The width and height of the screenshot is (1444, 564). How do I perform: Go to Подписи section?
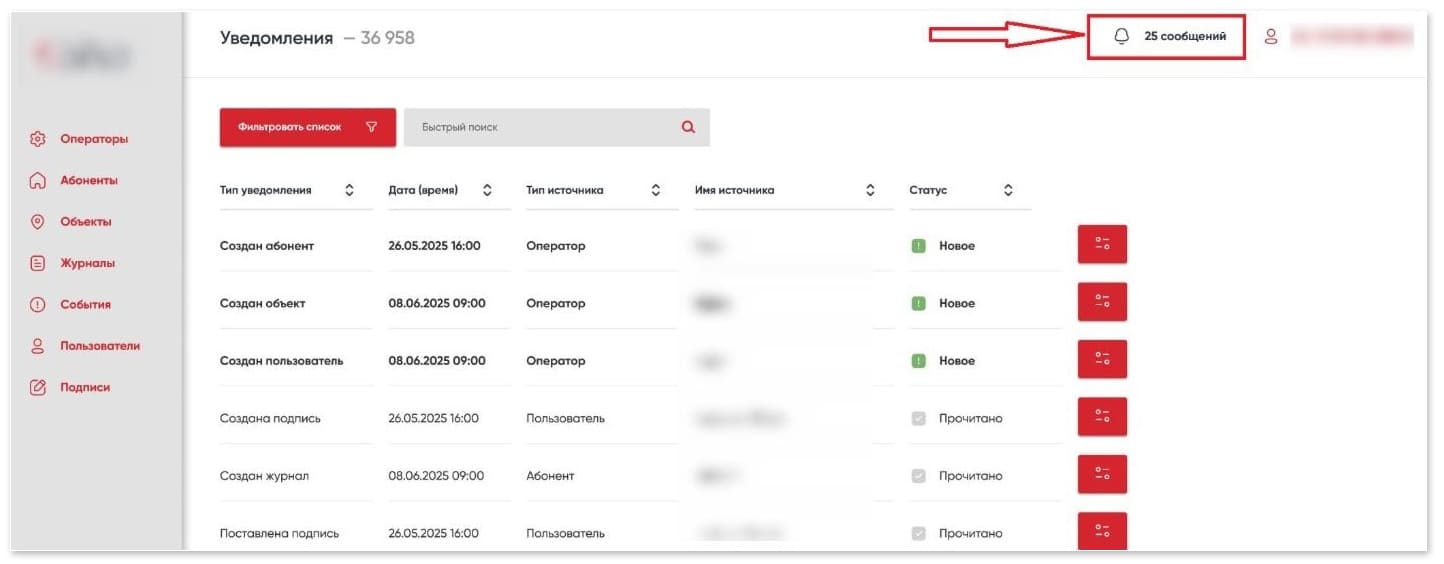(85, 388)
